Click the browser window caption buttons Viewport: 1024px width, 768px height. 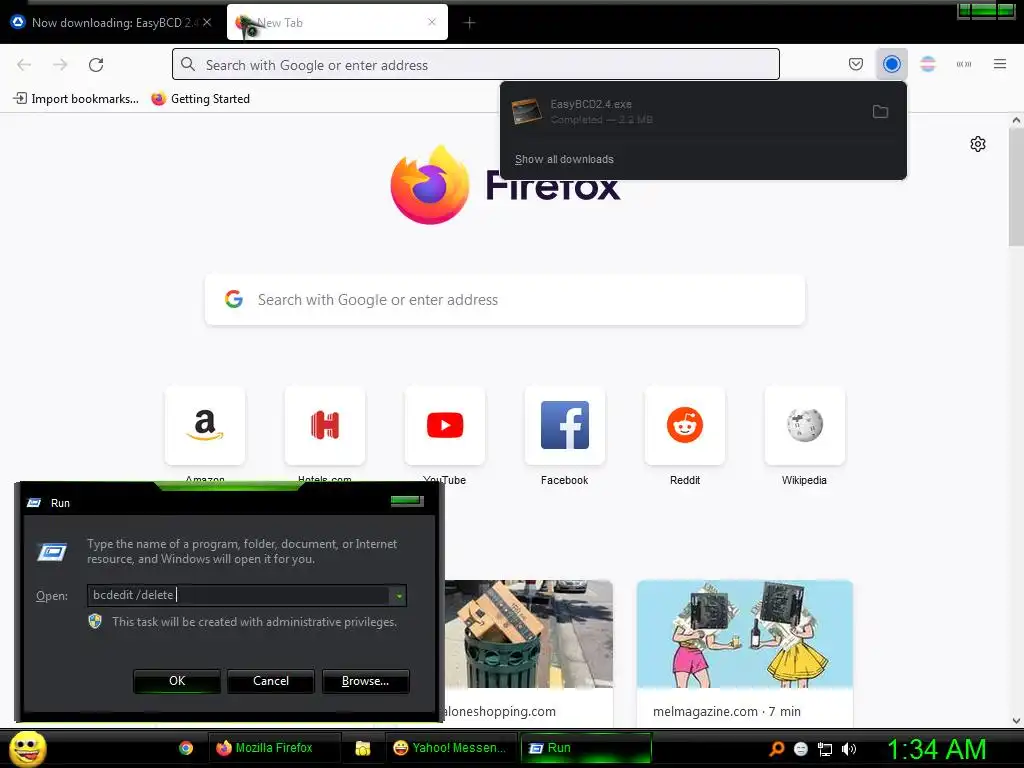click(x=986, y=10)
